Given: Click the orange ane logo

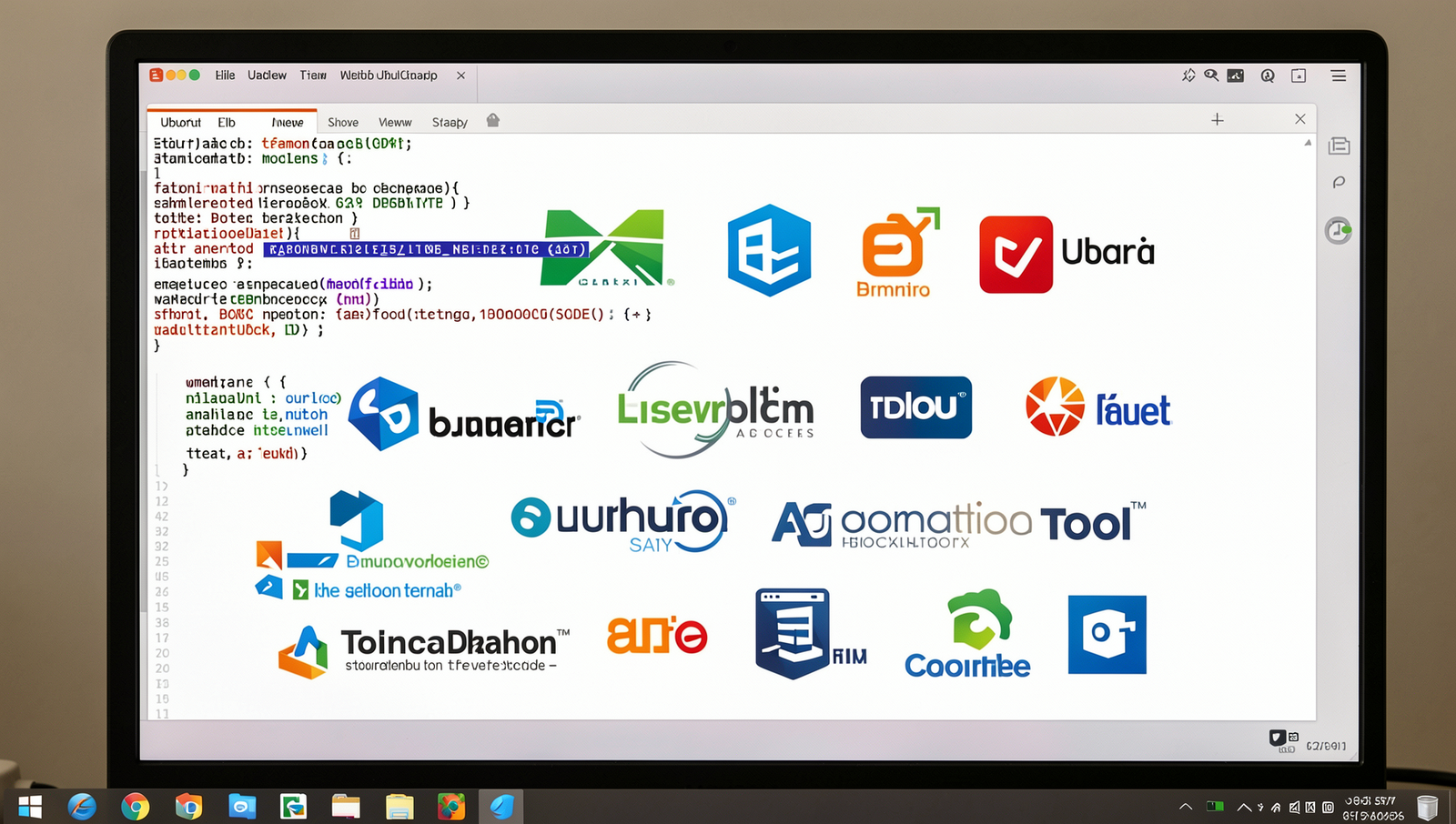Looking at the screenshot, I should click(657, 635).
